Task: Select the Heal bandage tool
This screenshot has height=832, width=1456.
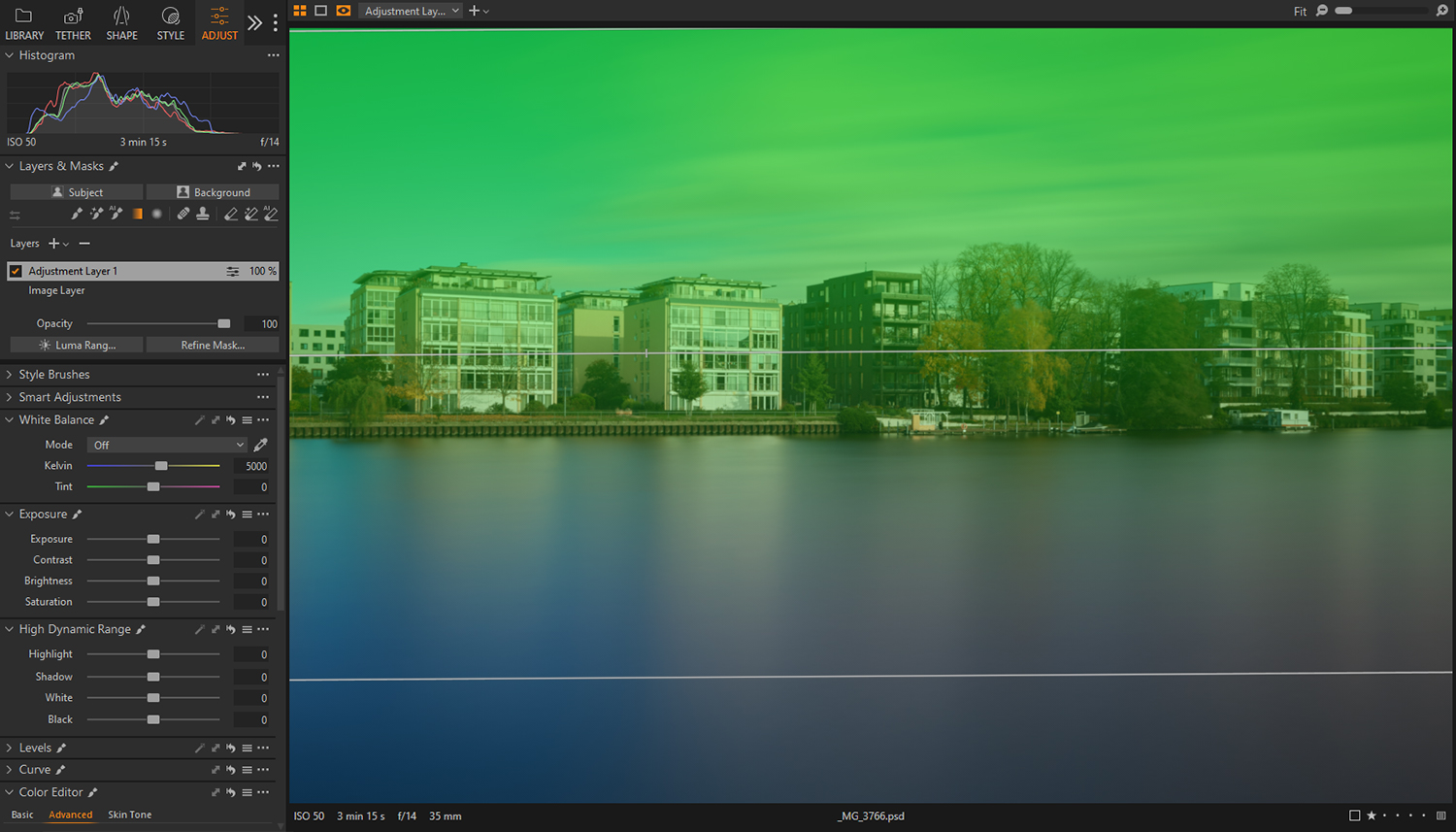Action: (182, 214)
